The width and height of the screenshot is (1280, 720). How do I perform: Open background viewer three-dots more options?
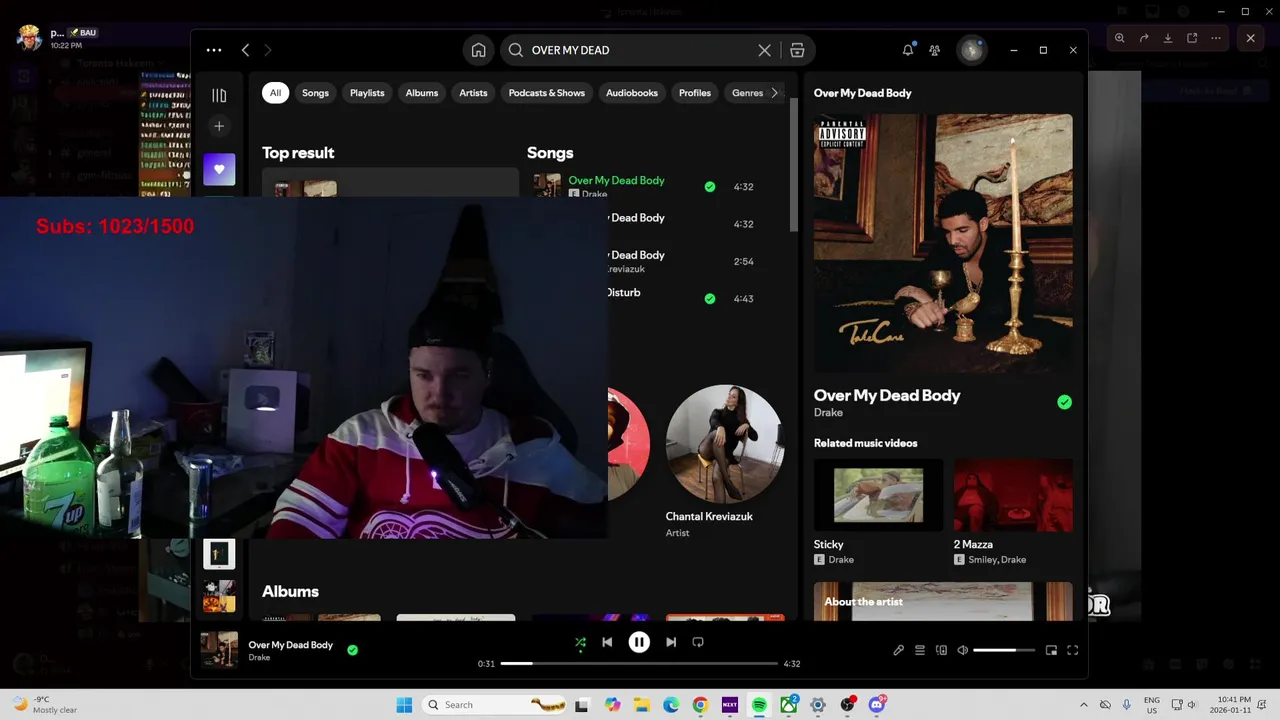pyautogui.click(x=1216, y=38)
